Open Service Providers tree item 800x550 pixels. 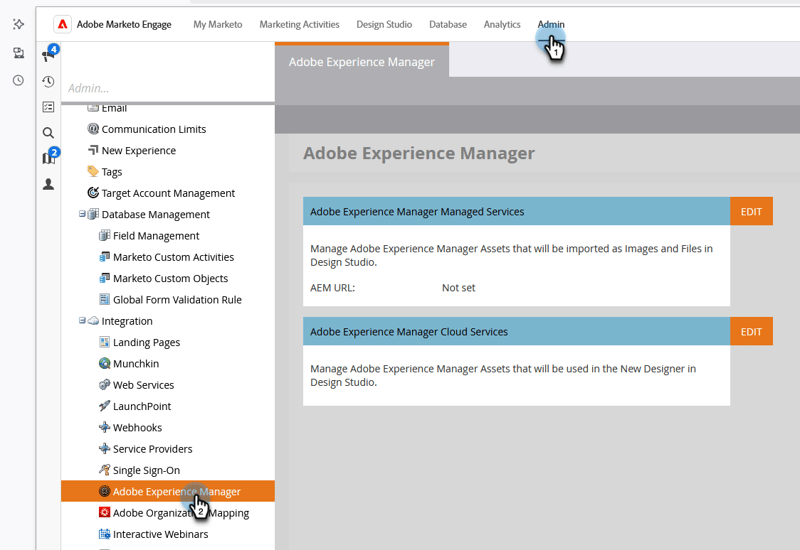coord(153,449)
